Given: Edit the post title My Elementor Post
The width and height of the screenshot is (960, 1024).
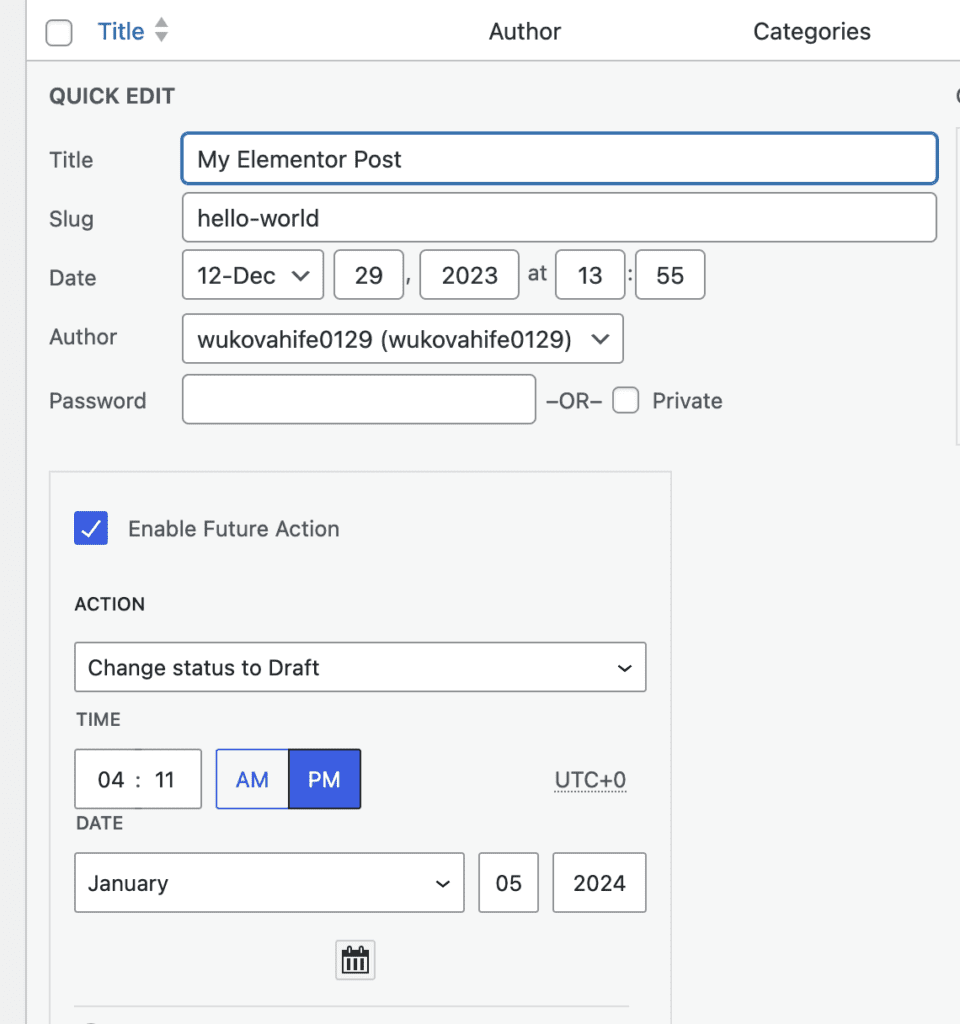Looking at the screenshot, I should click(x=558, y=159).
